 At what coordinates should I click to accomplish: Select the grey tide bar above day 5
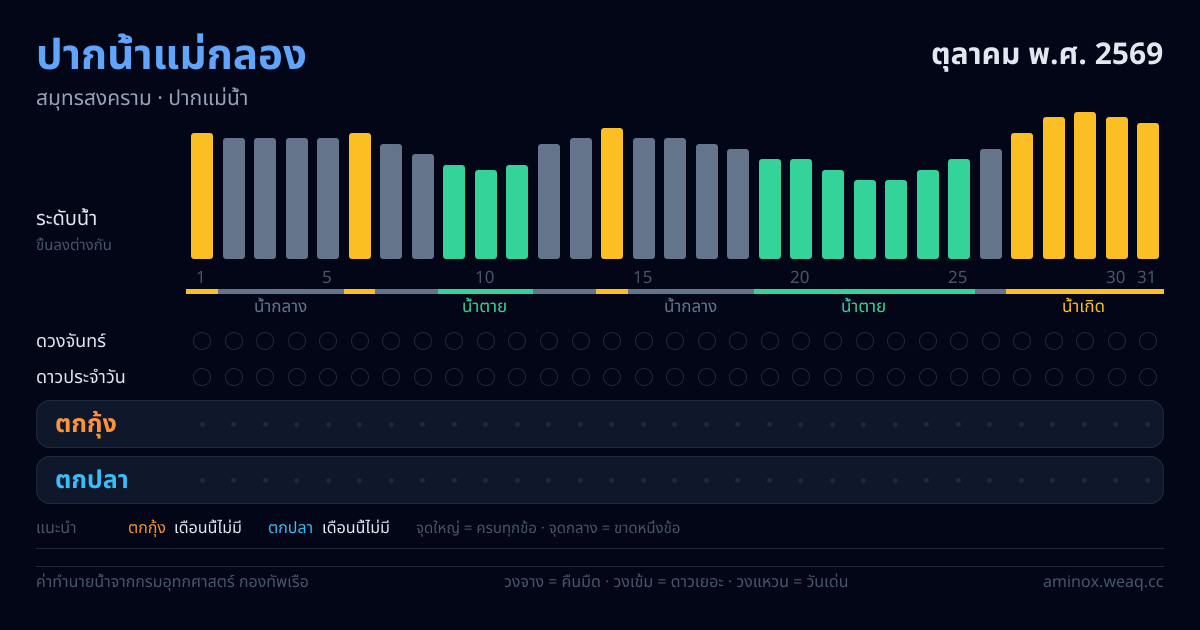(x=328, y=199)
